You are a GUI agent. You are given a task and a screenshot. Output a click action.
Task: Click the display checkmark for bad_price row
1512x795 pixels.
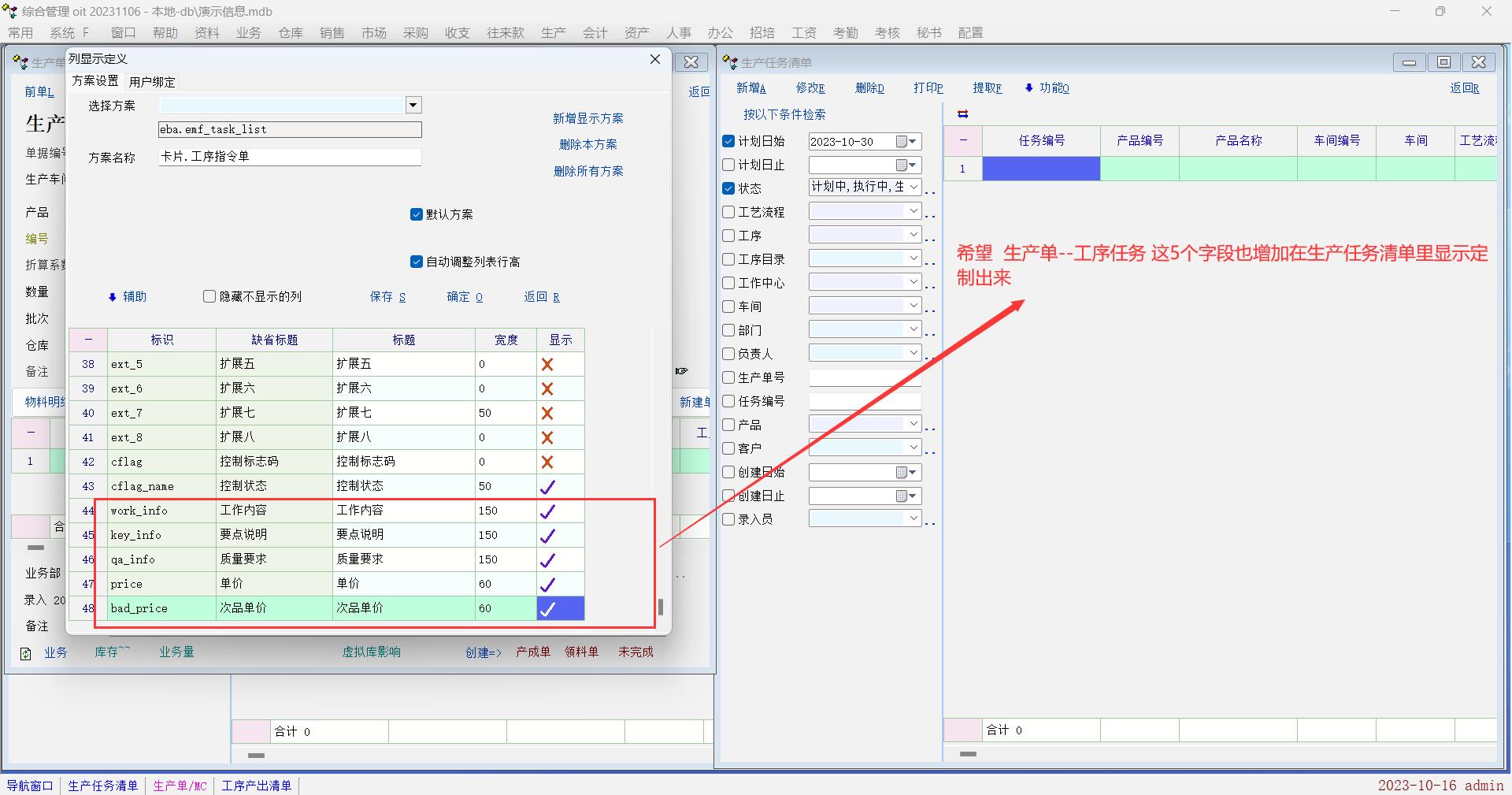548,609
